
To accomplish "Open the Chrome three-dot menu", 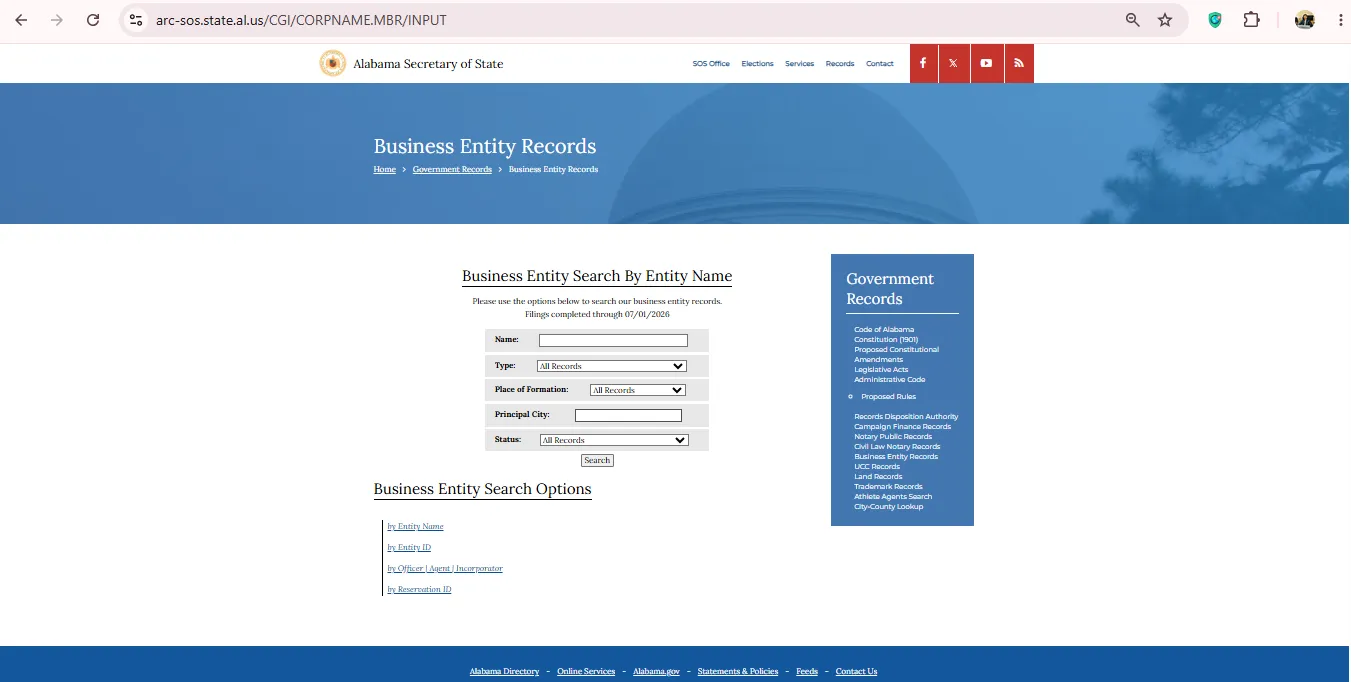I will point(1340,20).
